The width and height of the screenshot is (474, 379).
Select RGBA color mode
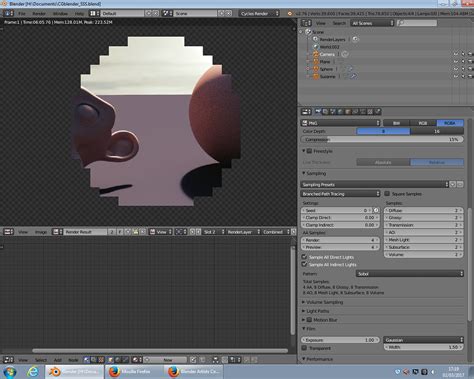450,123
